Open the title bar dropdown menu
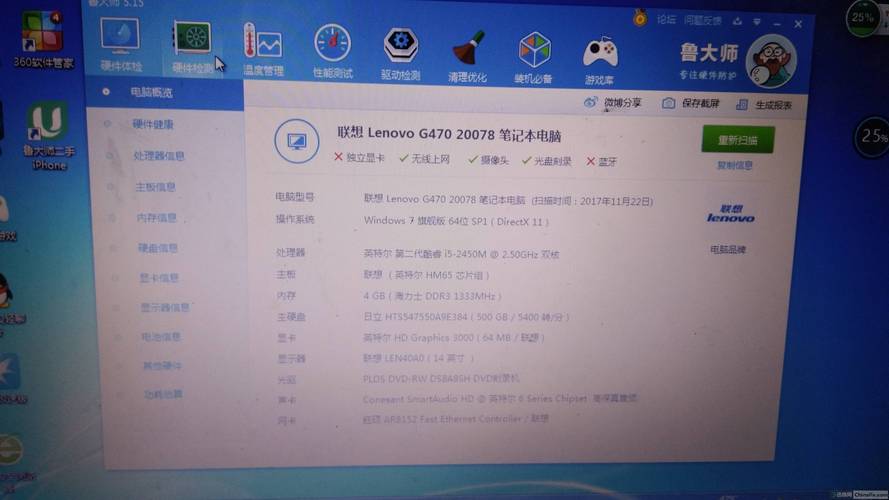The height and width of the screenshot is (500, 889). coord(757,22)
